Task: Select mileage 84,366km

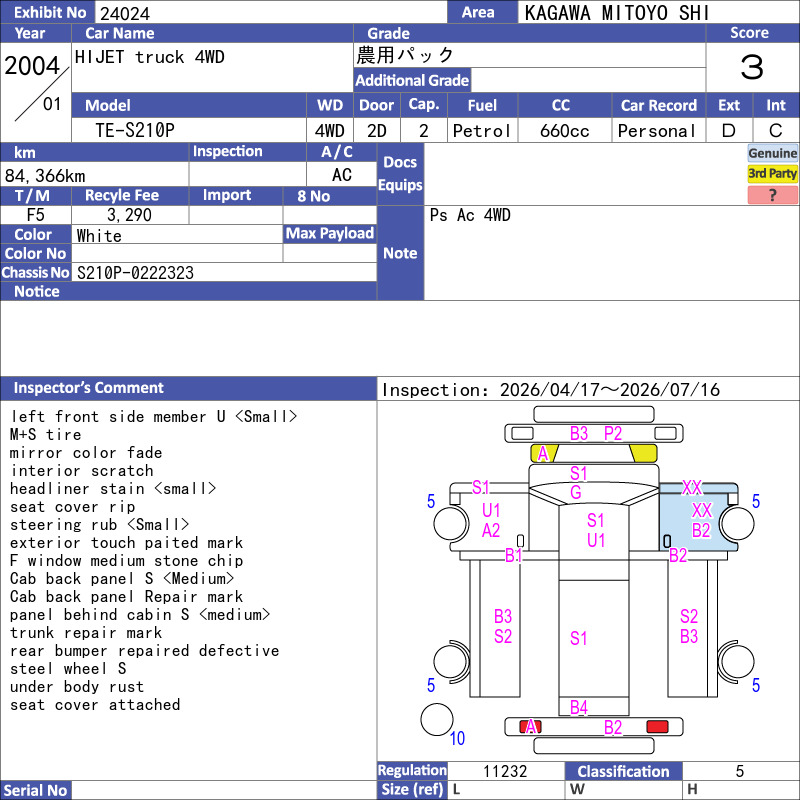Action: pos(45,176)
